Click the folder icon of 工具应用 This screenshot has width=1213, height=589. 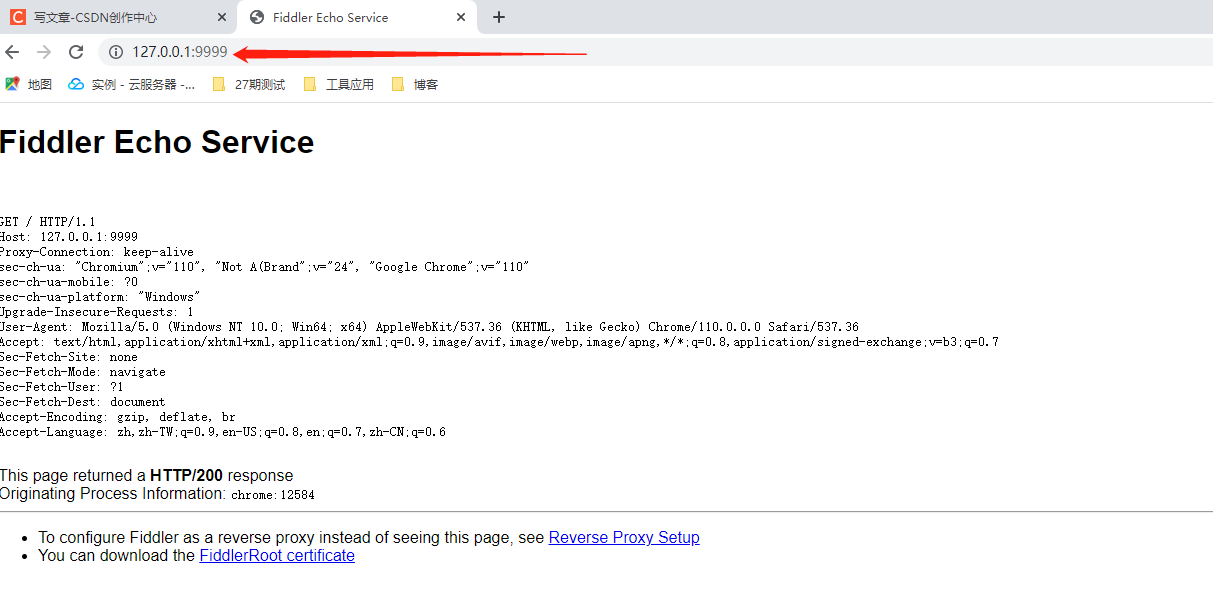point(310,85)
